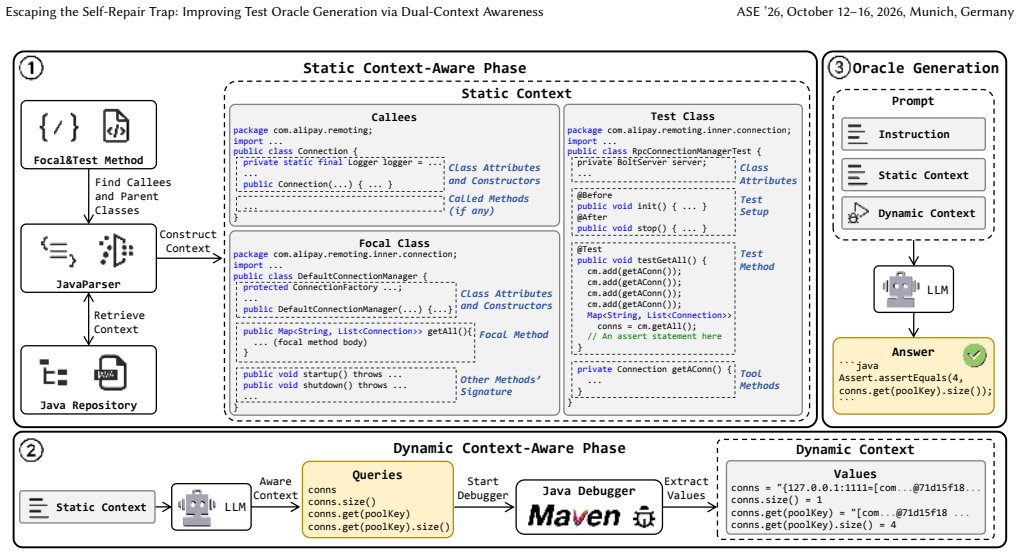Viewport: 1021px width, 555px height.
Task: Click the 'Find Callees and Parent Classes' label
Action: (x=133, y=196)
